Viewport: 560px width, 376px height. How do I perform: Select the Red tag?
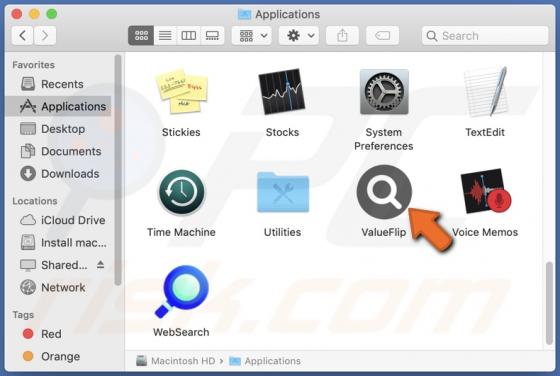click(59, 334)
